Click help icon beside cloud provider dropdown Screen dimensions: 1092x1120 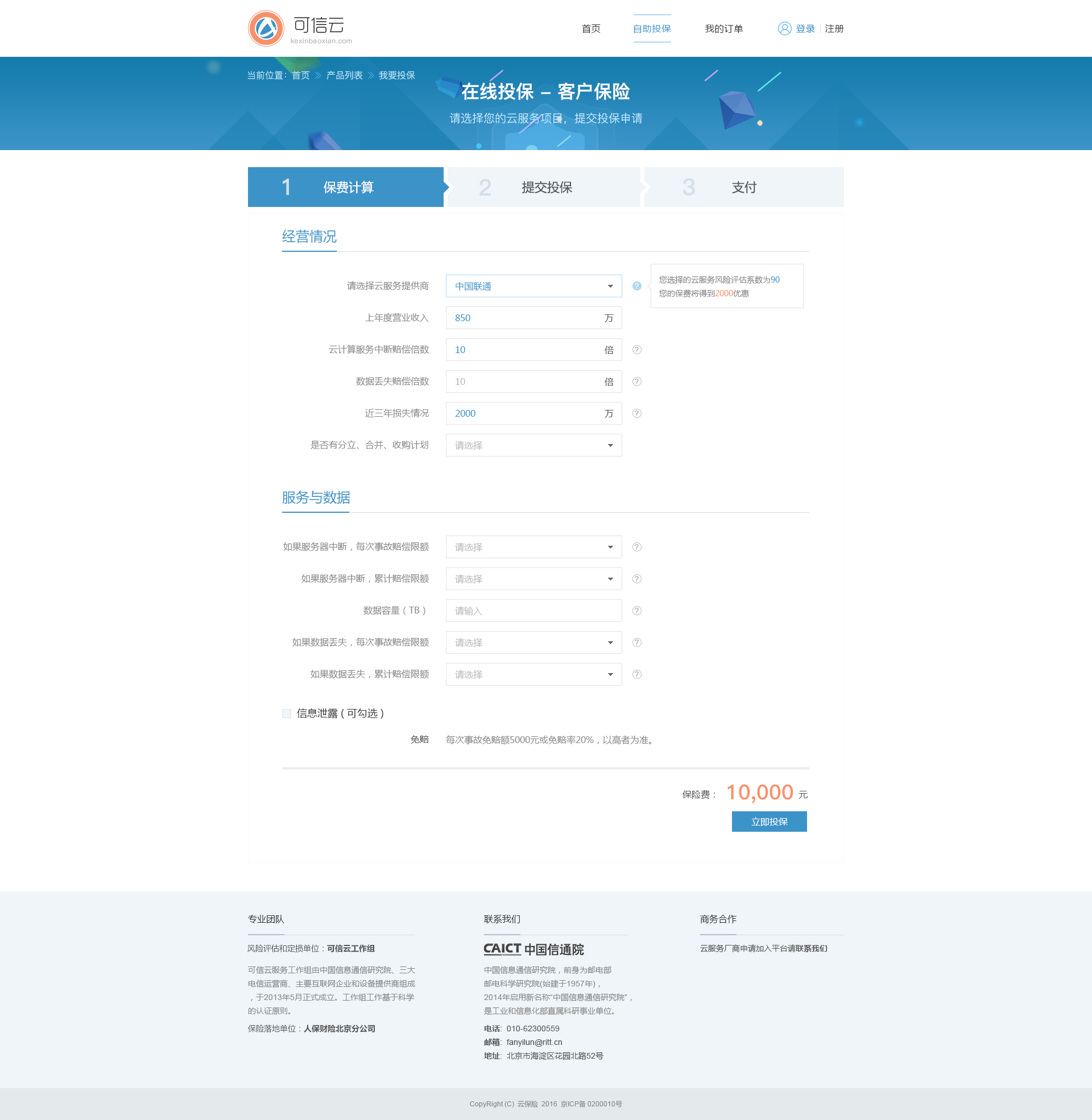[636, 286]
